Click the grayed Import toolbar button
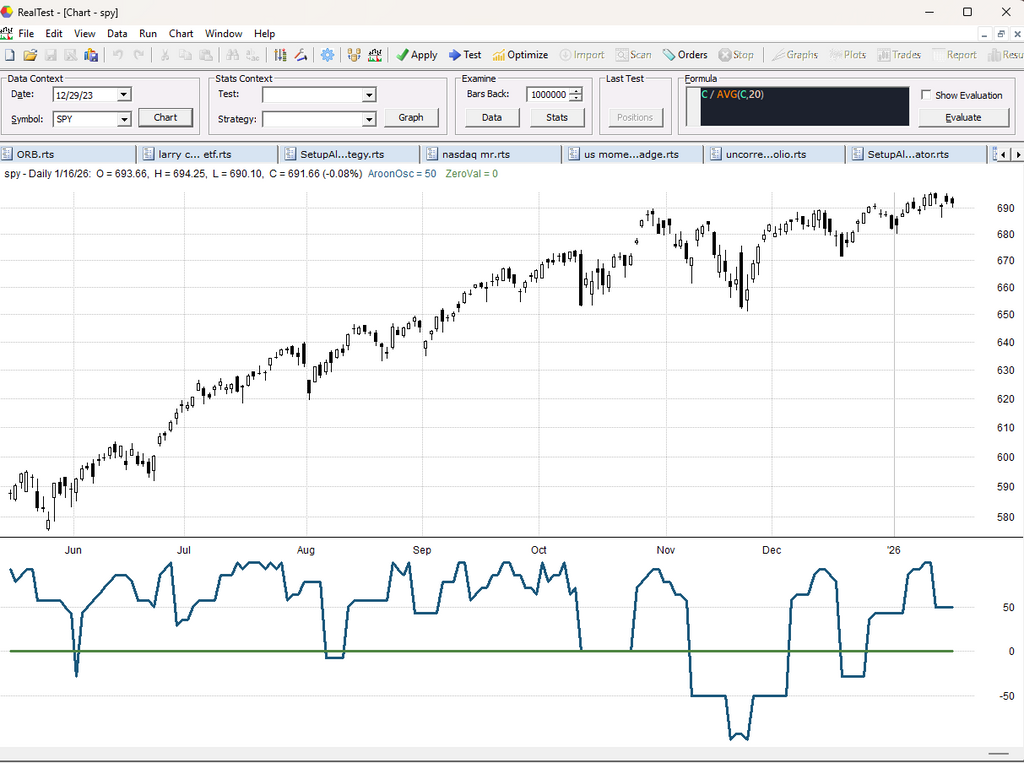The image size is (1024, 763). tap(582, 56)
